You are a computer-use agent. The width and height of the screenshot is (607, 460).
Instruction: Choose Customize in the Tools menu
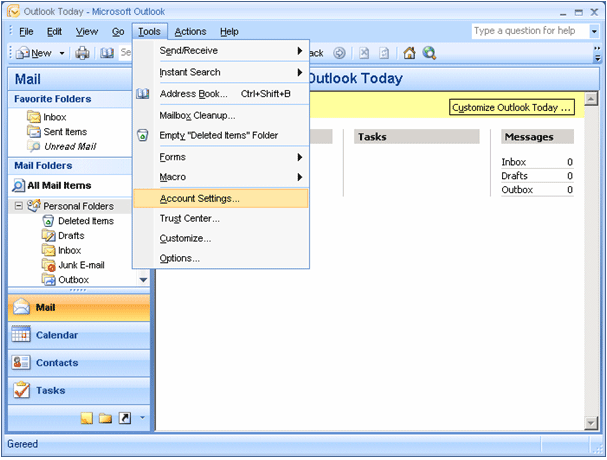click(221, 238)
